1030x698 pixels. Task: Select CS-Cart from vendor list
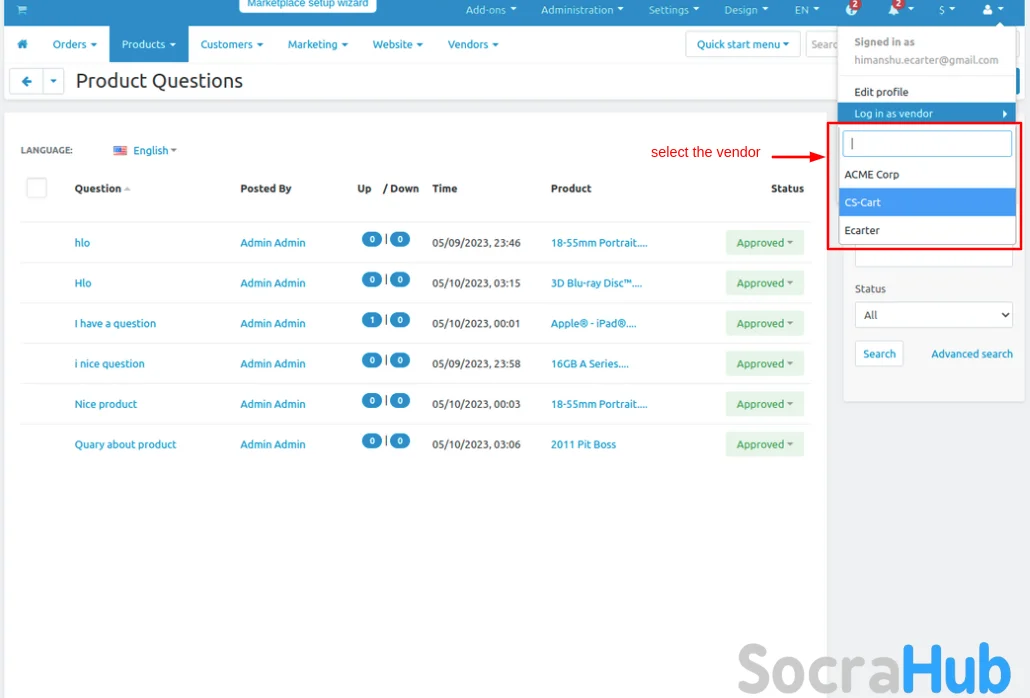click(927, 202)
